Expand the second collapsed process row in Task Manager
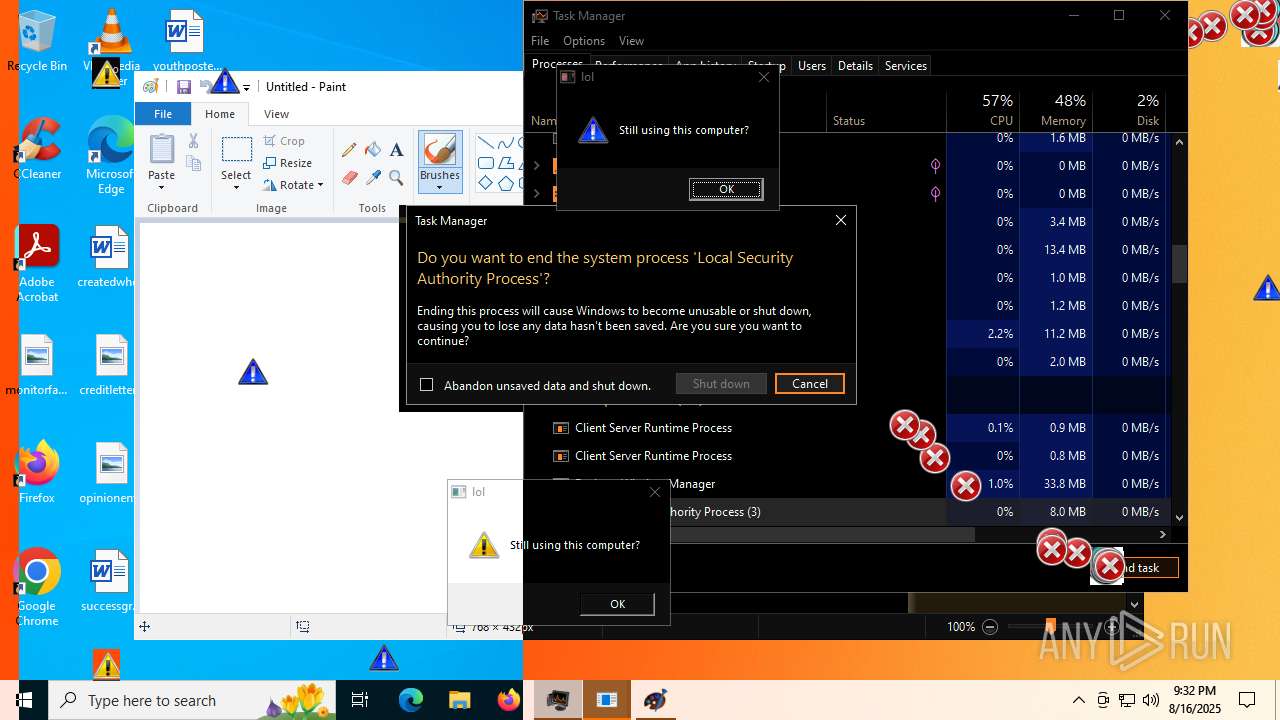Viewport: 1280px width, 720px height. point(537,194)
